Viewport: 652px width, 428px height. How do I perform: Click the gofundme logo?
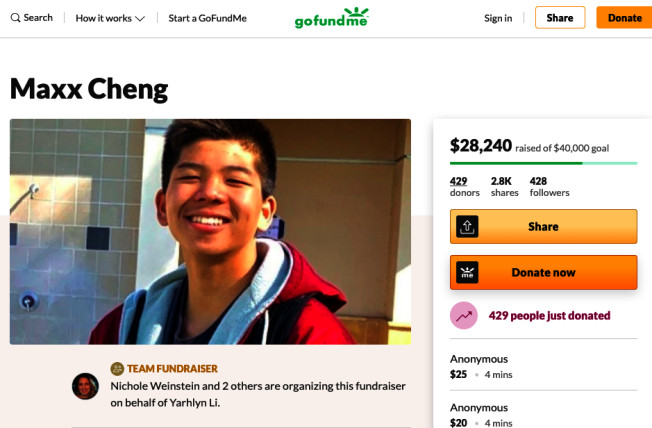331,18
